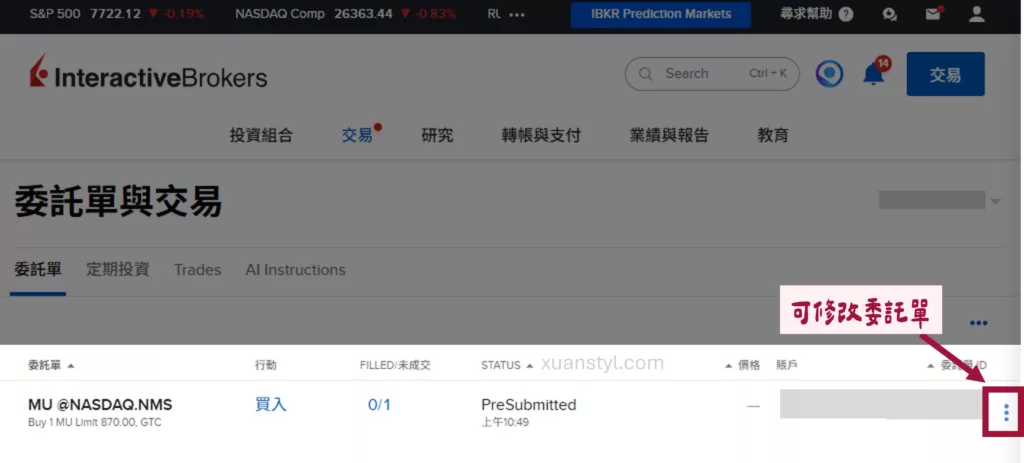Sort by the STATUS column header
This screenshot has width=1024, height=463.
(507, 365)
